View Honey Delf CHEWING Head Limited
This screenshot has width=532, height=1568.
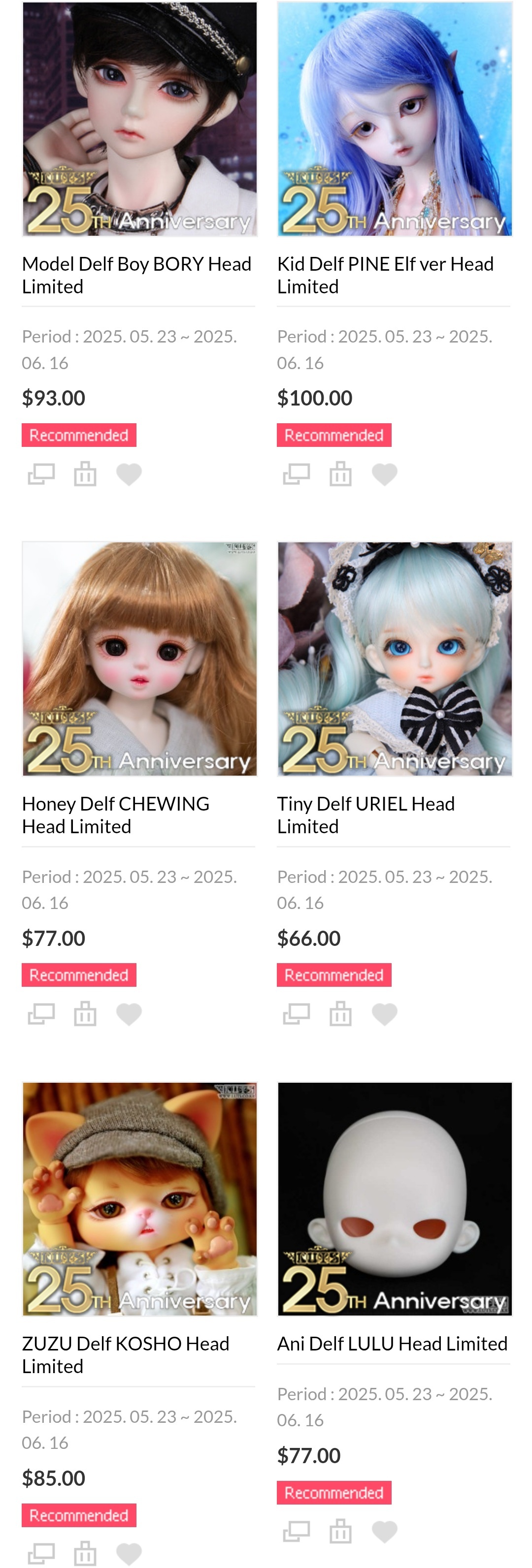[x=116, y=815]
